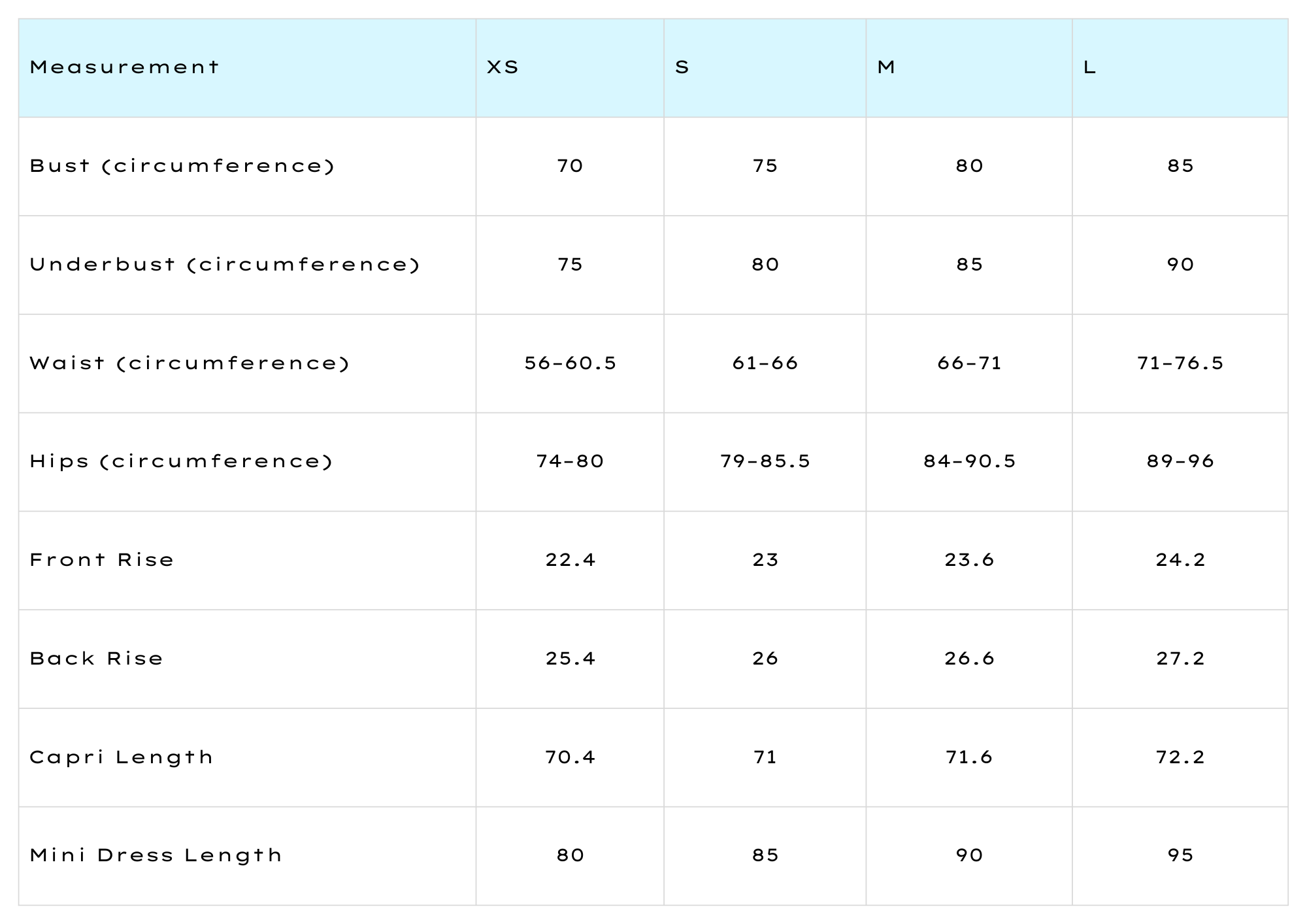Image resolution: width=1307 pixels, height=924 pixels.
Task: Click the L size column header
Action: point(1089,67)
